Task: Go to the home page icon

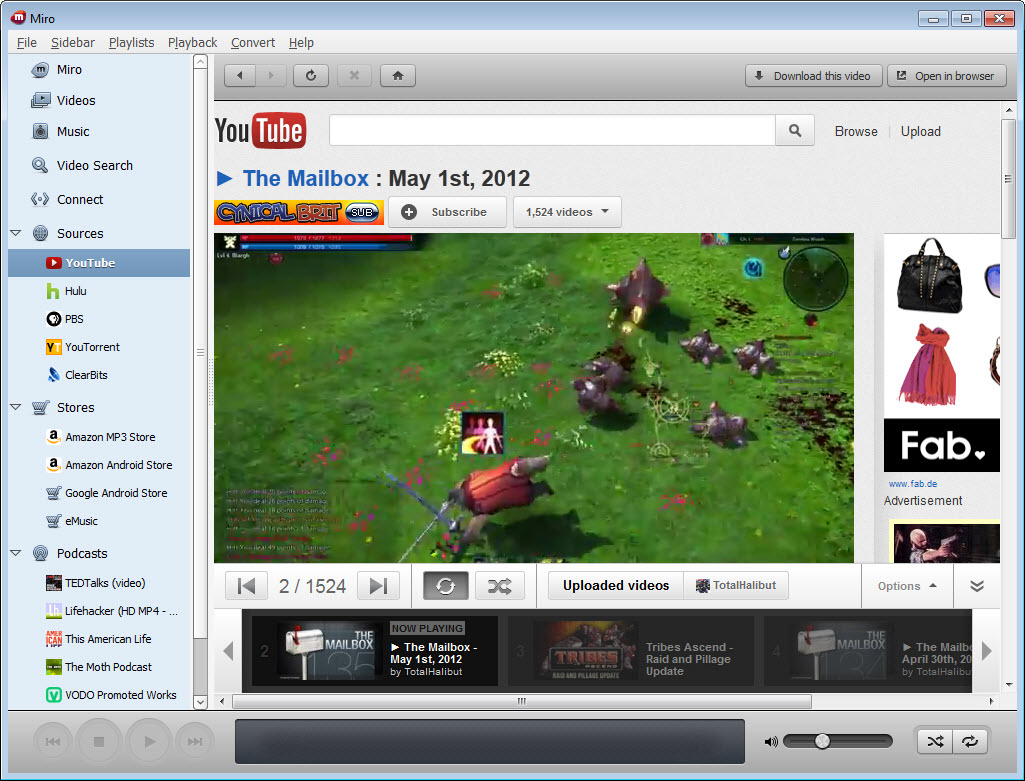Action: [397, 76]
